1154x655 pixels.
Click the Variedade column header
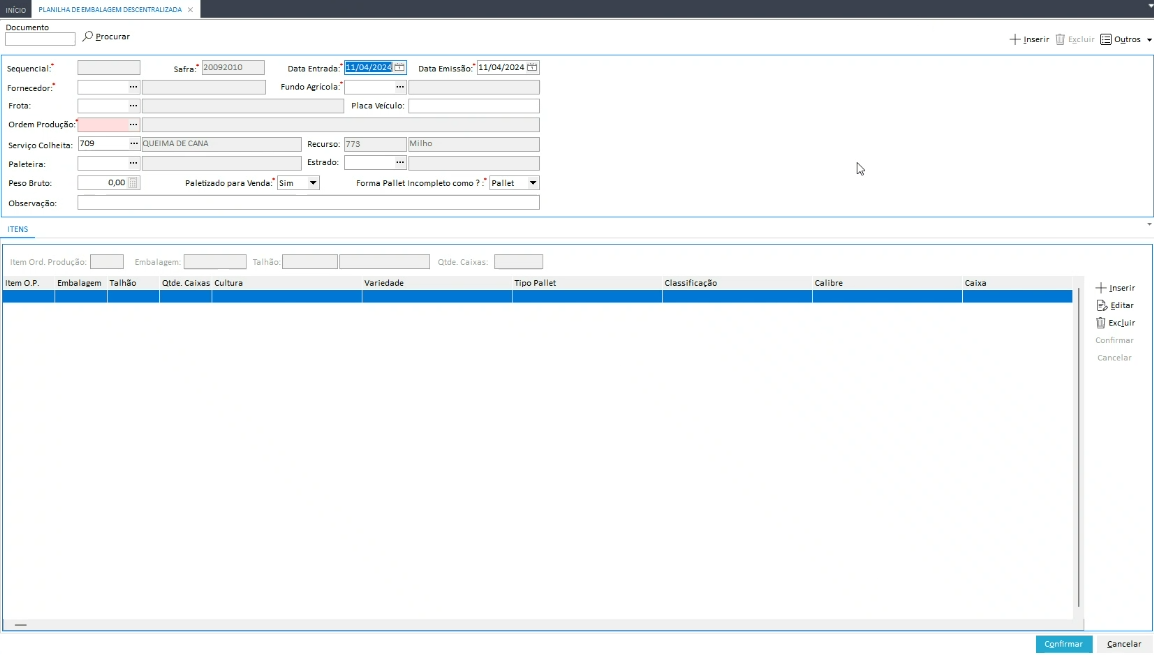(x=437, y=283)
